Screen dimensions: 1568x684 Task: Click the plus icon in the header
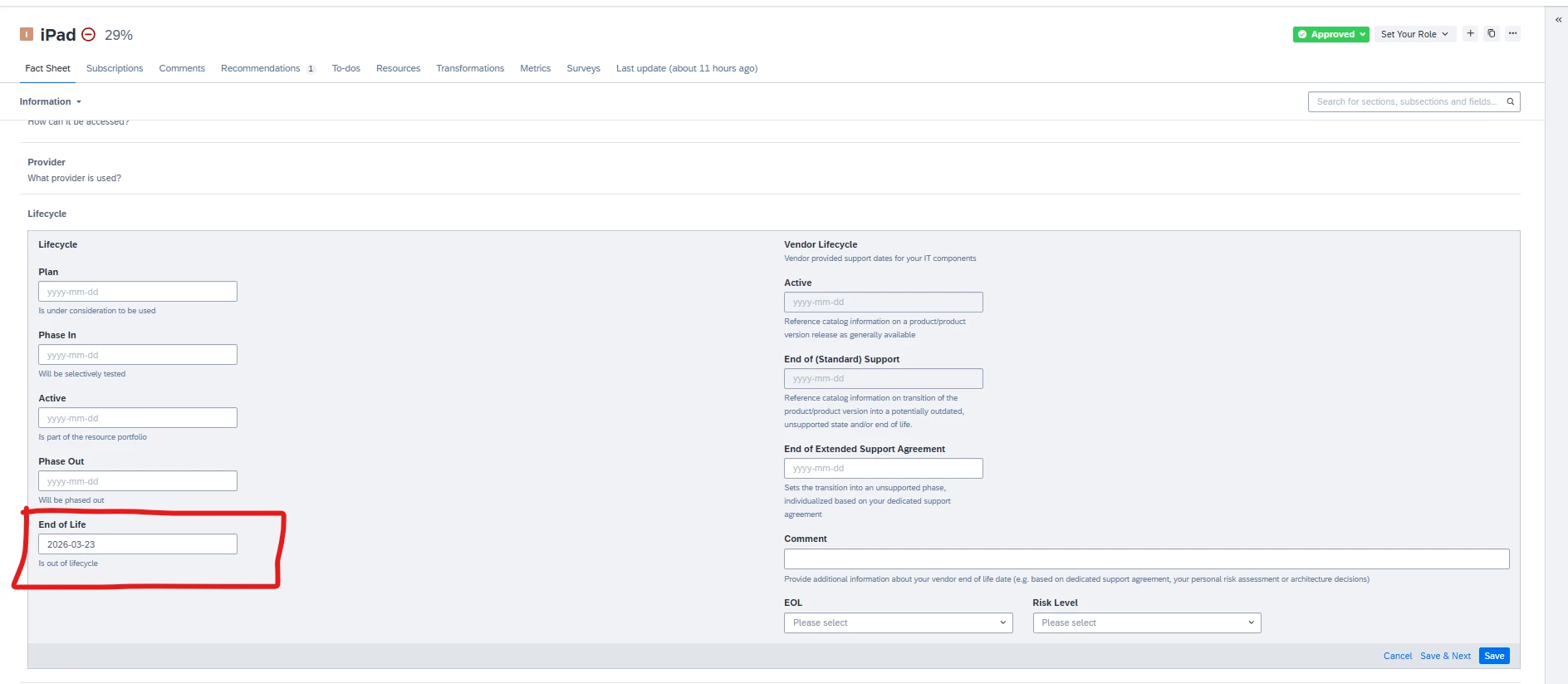tap(1470, 34)
